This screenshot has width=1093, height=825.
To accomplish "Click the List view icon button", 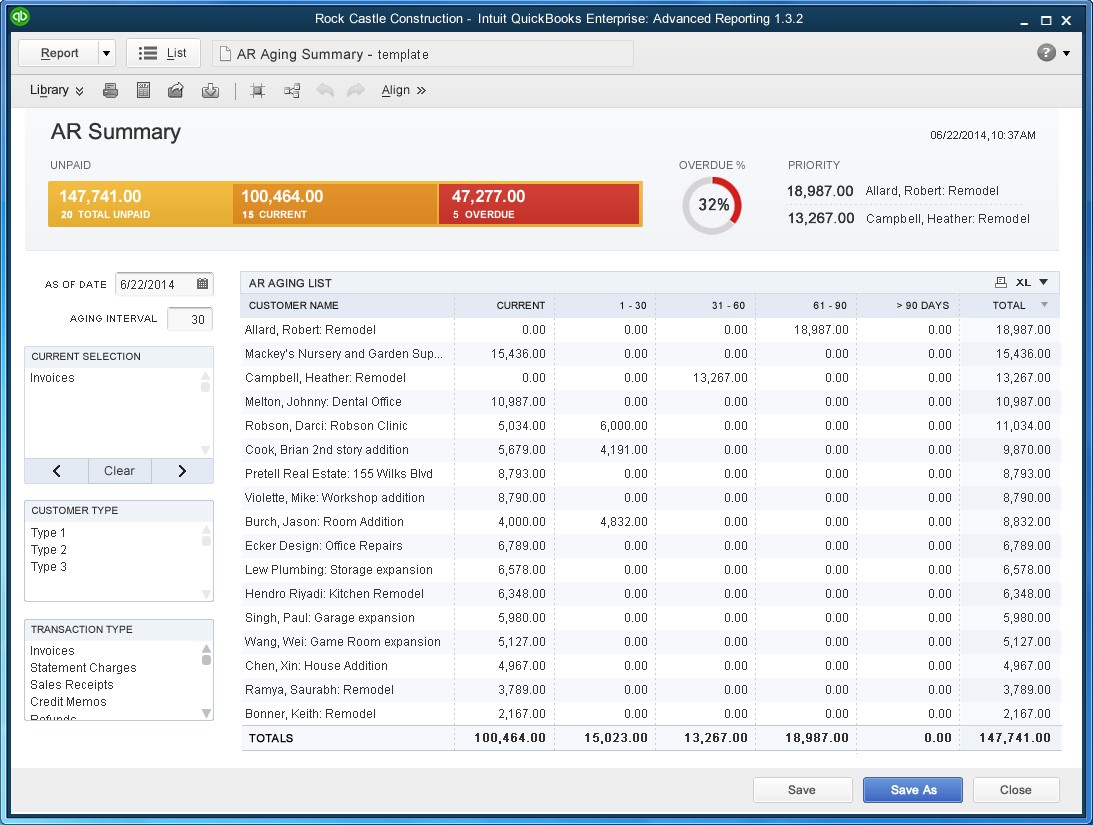I will coord(162,53).
